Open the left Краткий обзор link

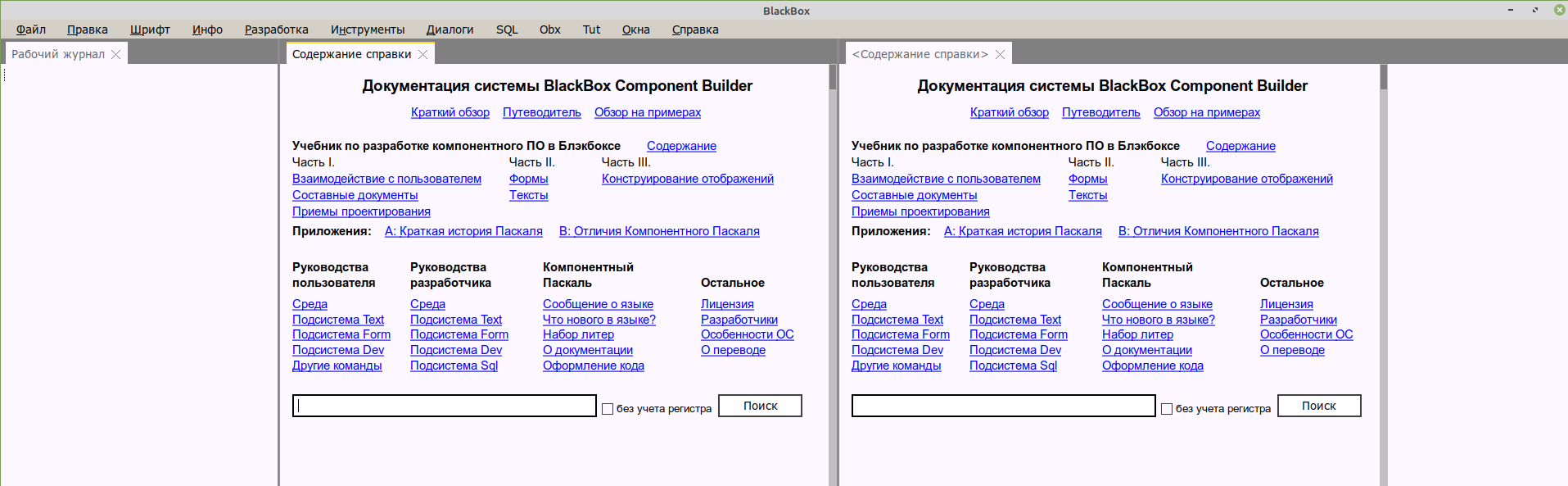450,112
